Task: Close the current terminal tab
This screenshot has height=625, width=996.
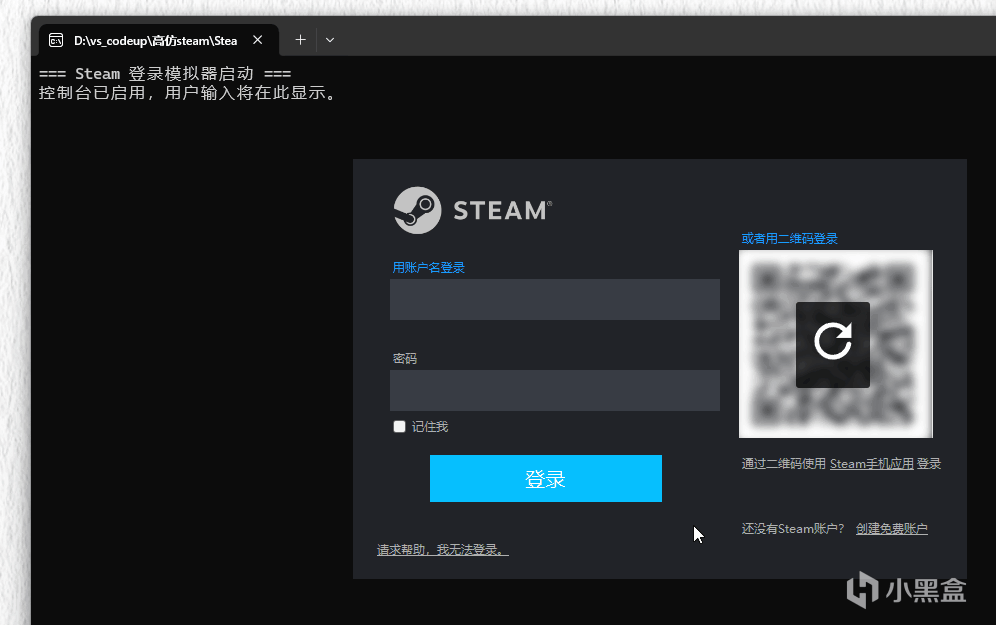Action: [x=257, y=39]
